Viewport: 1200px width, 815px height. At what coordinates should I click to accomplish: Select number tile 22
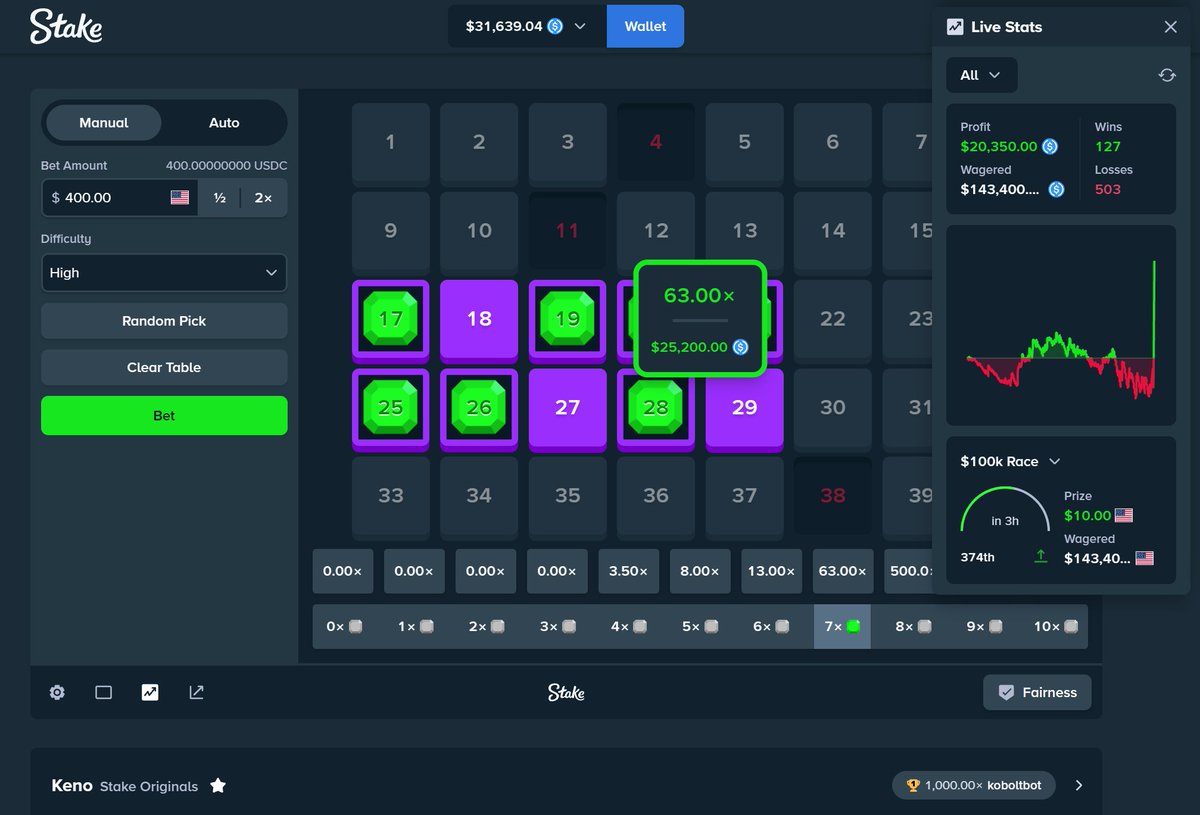(x=832, y=319)
